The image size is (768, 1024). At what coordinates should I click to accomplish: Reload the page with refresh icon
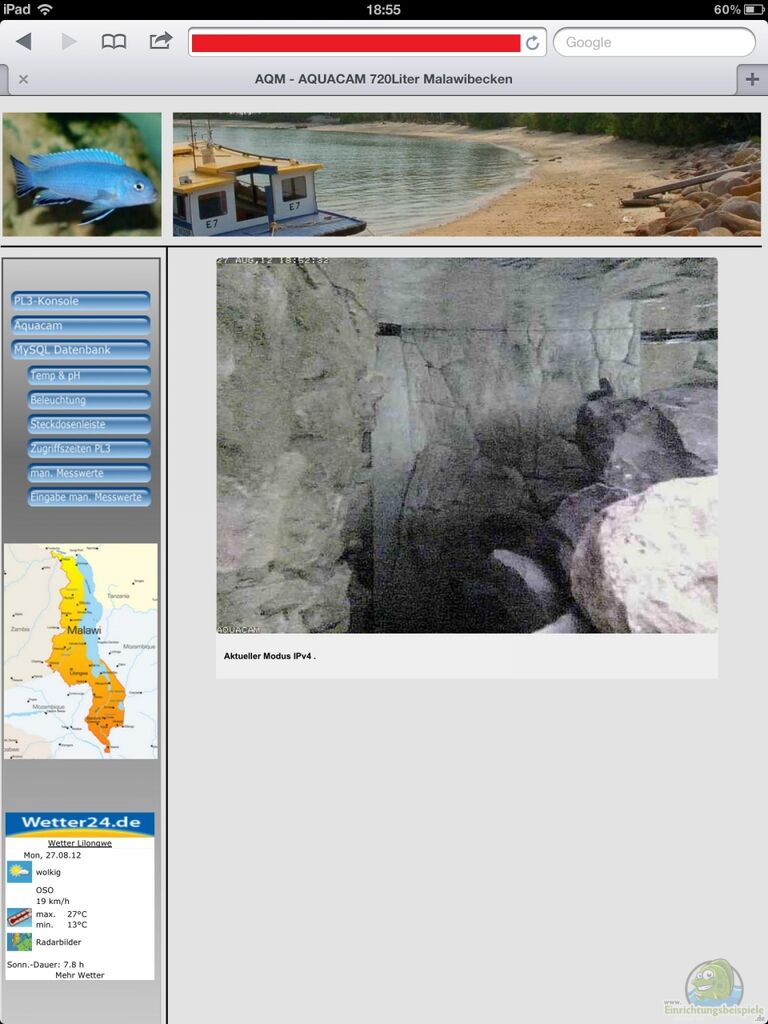point(532,43)
